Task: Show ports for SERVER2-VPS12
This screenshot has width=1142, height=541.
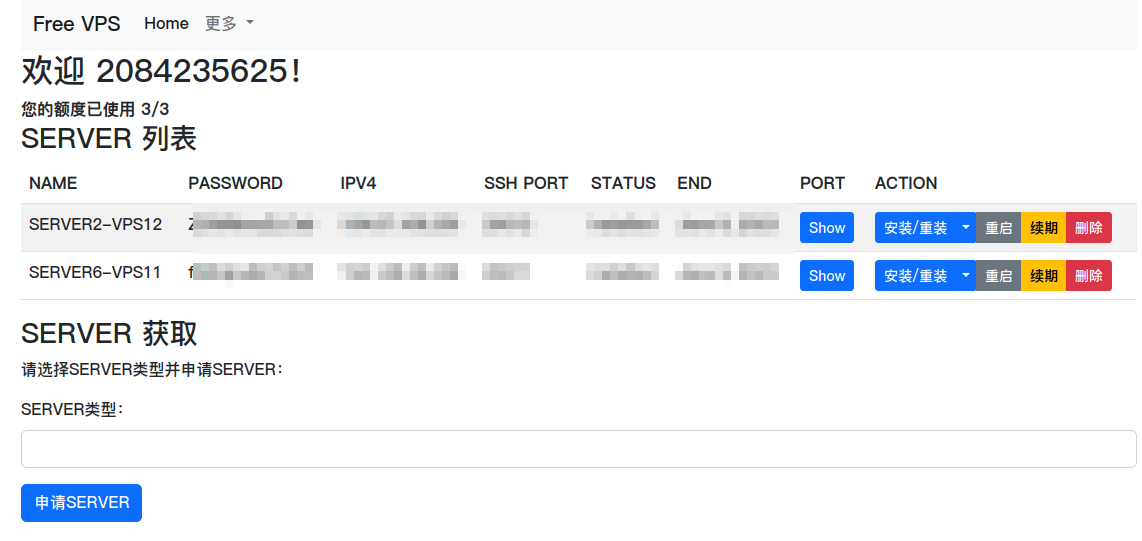Action: (826, 228)
